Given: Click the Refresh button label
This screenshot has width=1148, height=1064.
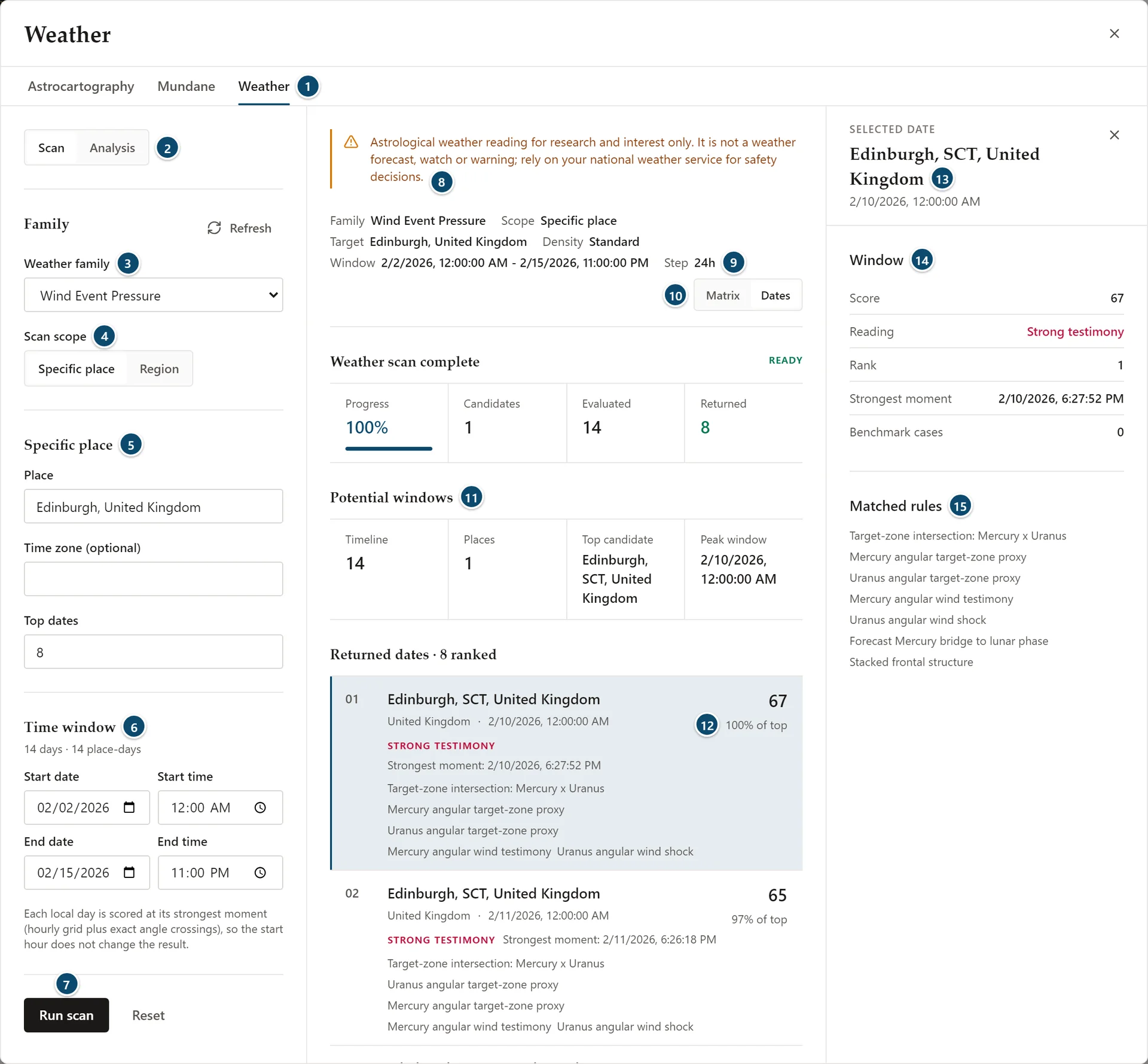Looking at the screenshot, I should (x=250, y=228).
